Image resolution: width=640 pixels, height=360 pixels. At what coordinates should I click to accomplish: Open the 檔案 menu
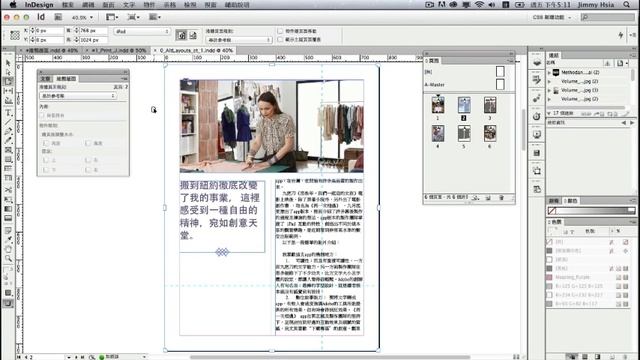[x=68, y=5]
